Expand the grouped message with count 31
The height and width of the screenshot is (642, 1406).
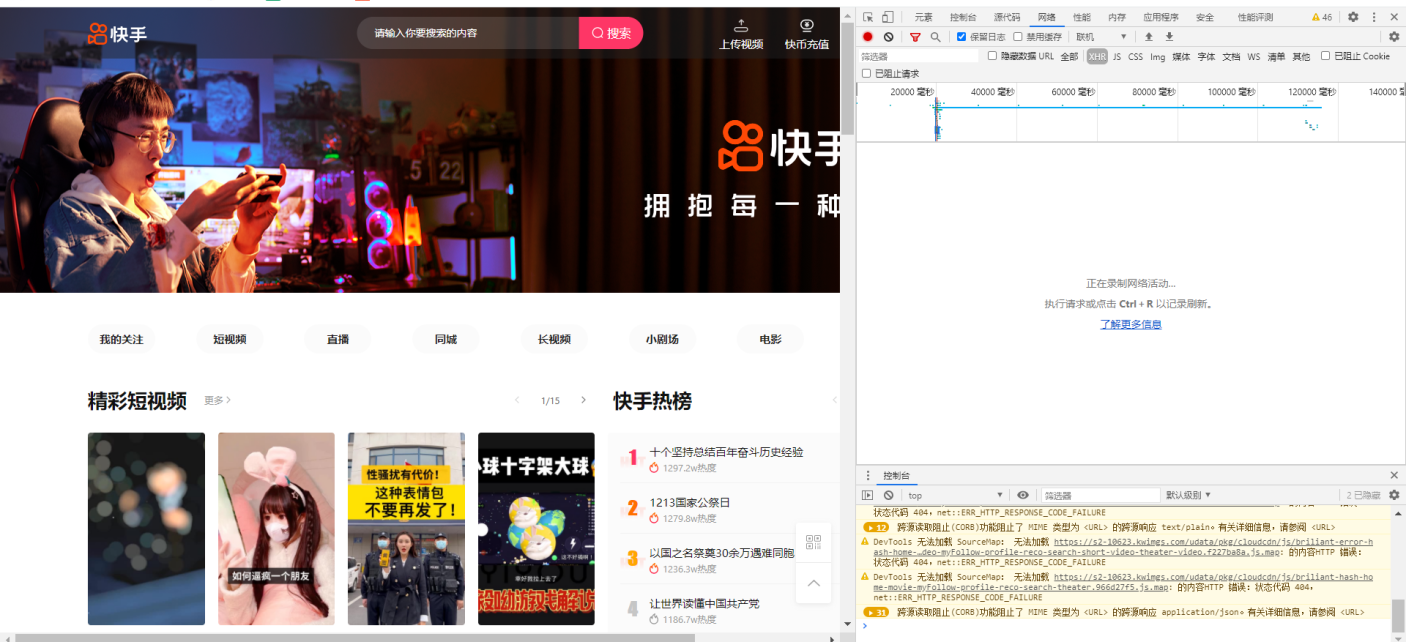point(877,612)
